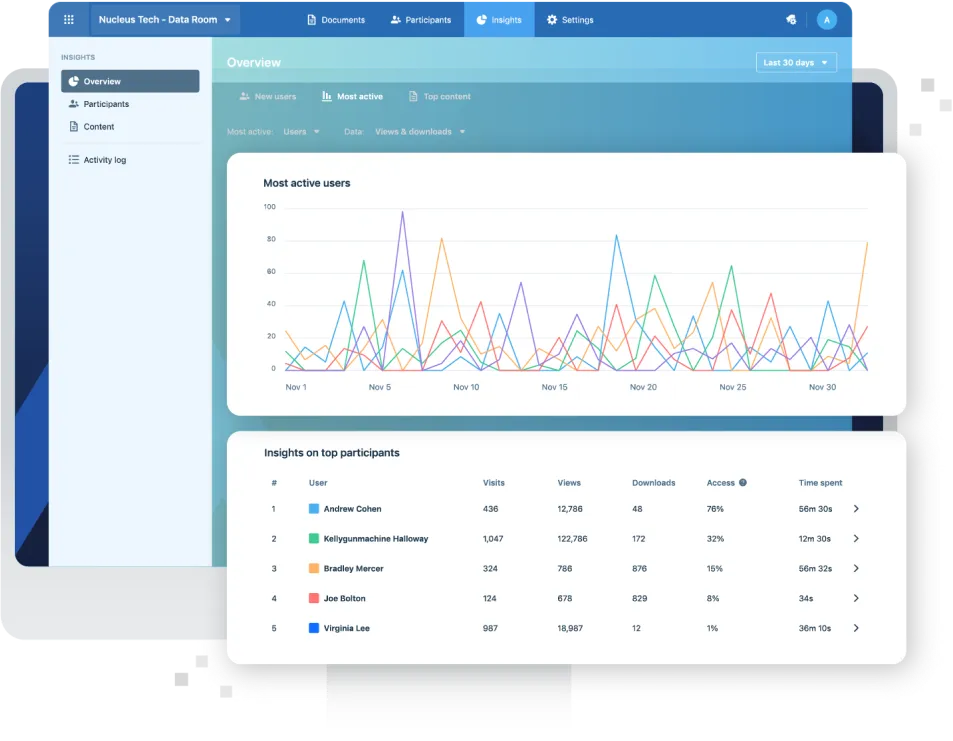Open the Views & downloads data dropdown
The height and width of the screenshot is (741, 953).
419,131
